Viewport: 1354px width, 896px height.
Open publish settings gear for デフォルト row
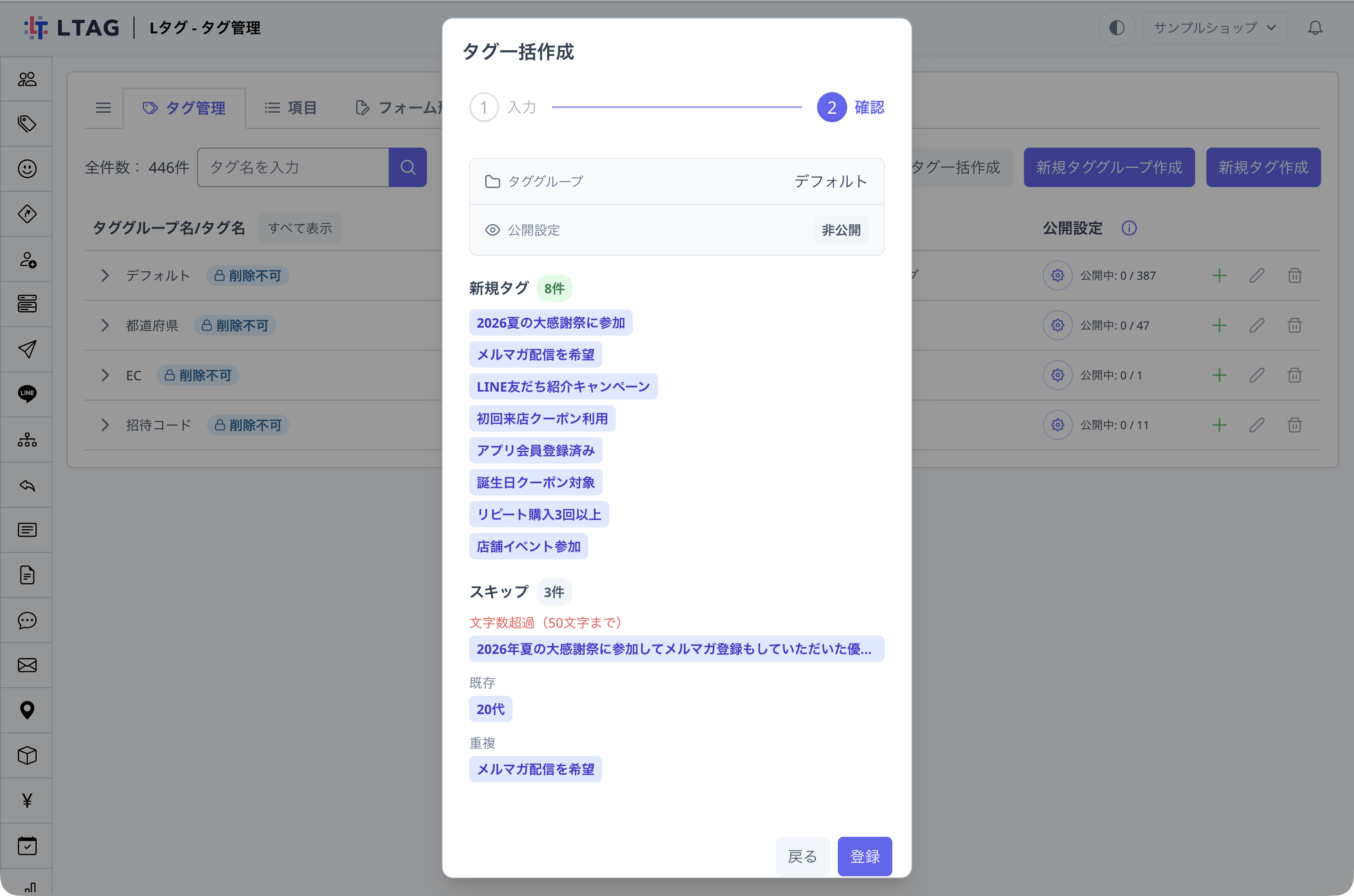point(1057,275)
